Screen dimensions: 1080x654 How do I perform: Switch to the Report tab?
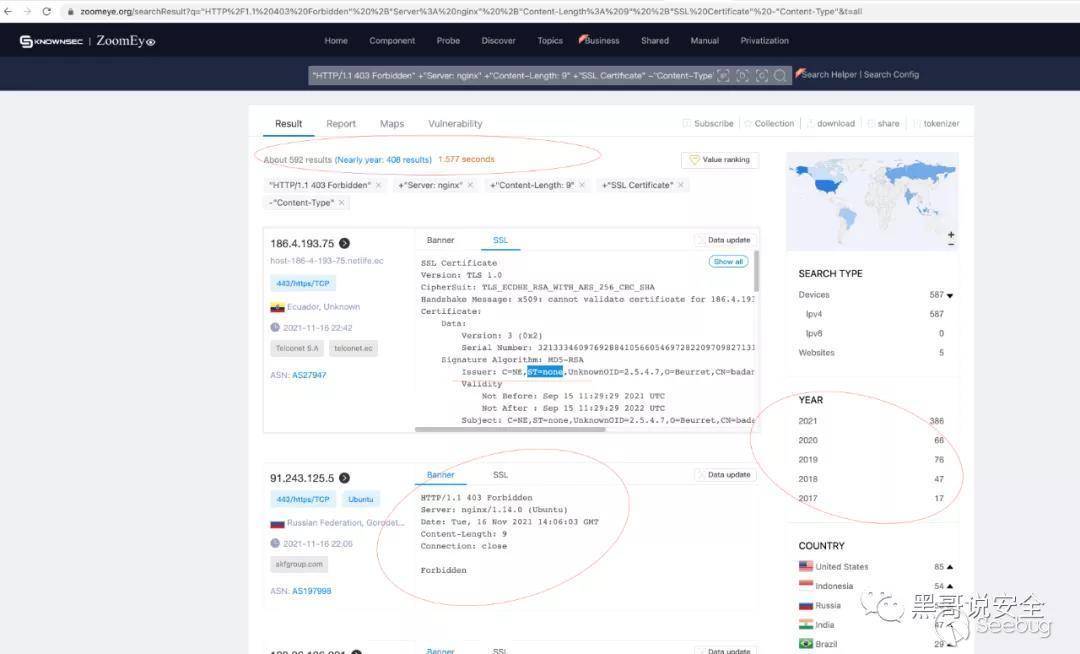341,123
